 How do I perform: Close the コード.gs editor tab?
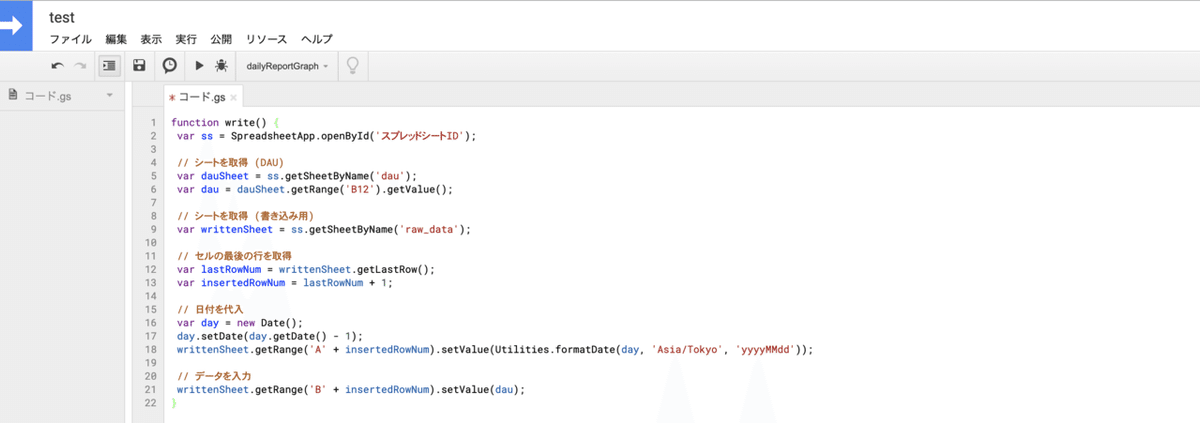tap(234, 98)
